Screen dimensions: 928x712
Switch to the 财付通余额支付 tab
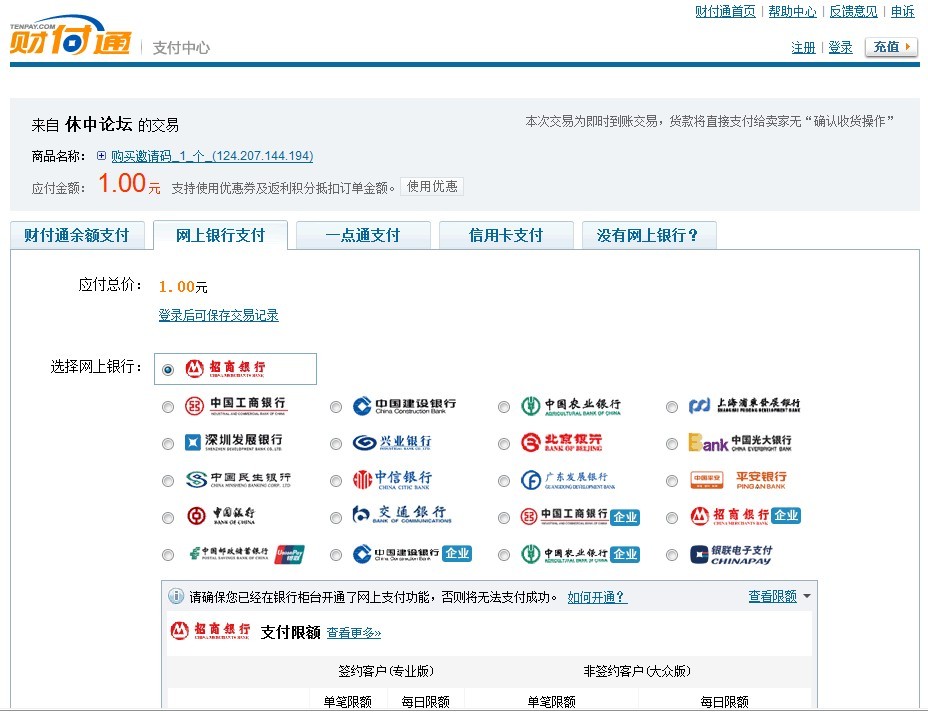[x=77, y=236]
